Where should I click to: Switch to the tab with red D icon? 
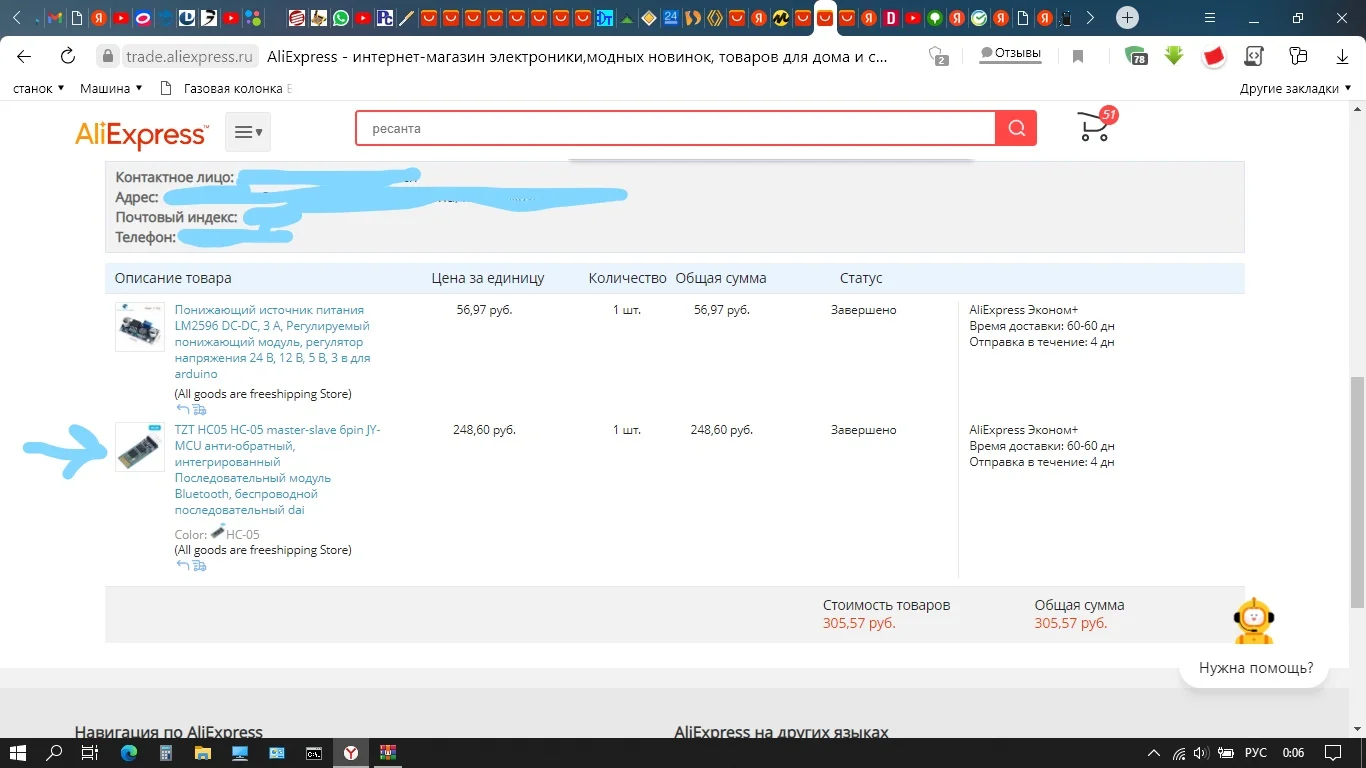click(891, 18)
